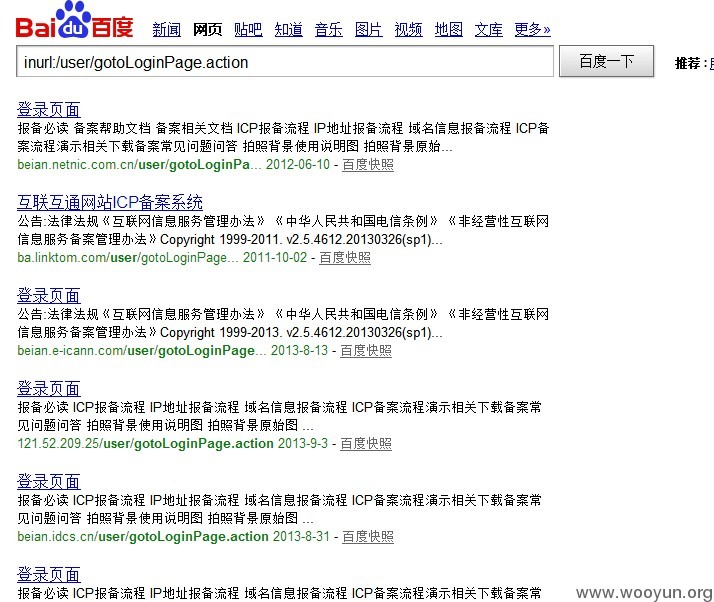
Task: Open the 文库 library tab
Action: 489,30
